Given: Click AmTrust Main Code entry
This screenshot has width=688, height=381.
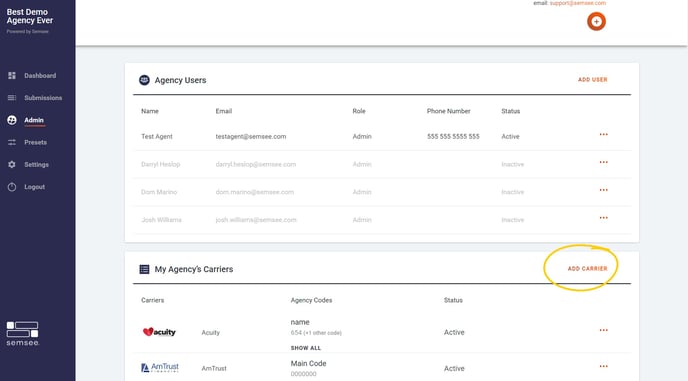Looking at the screenshot, I should (308, 363).
